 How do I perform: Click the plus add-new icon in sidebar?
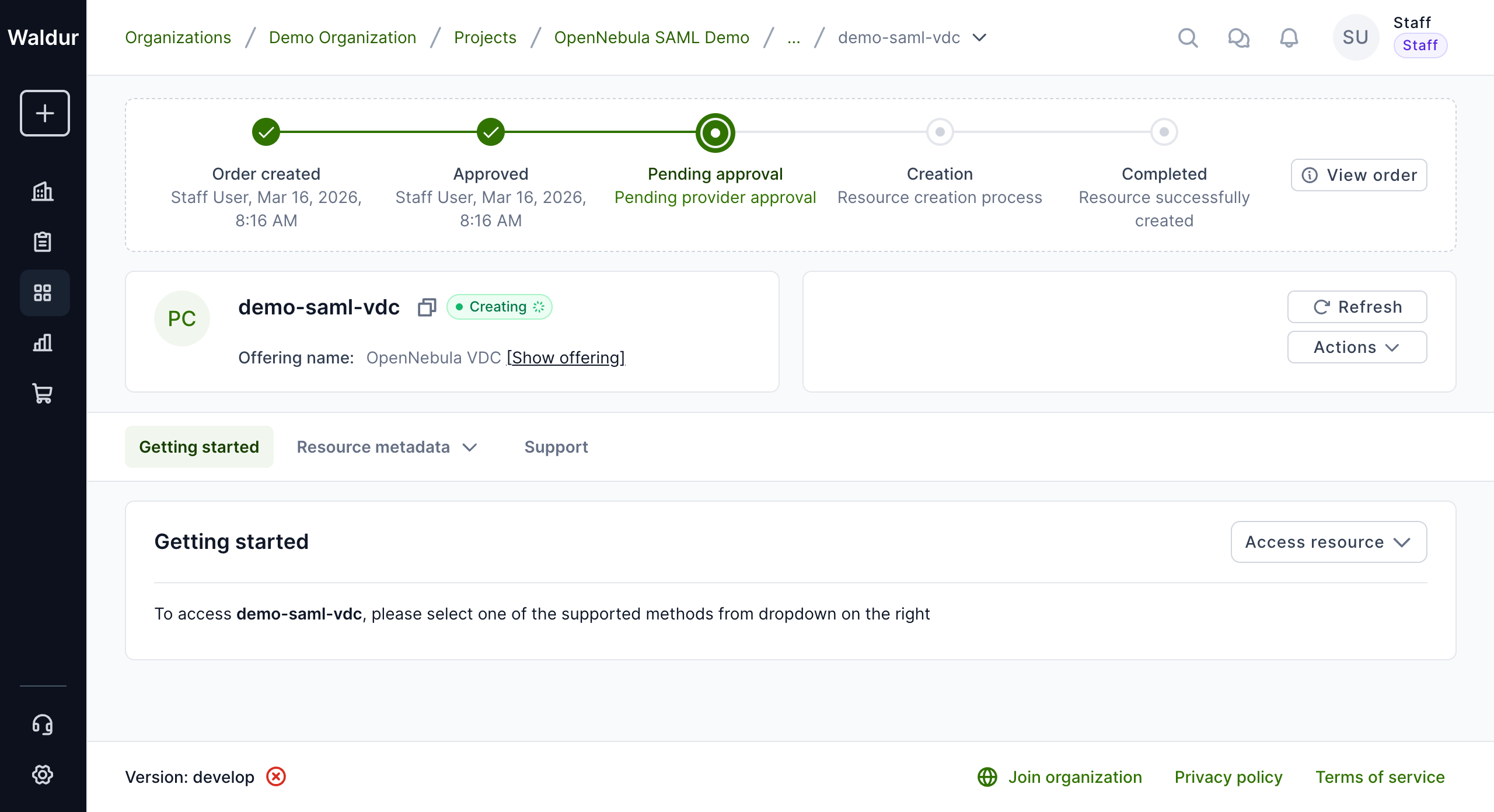(x=45, y=113)
